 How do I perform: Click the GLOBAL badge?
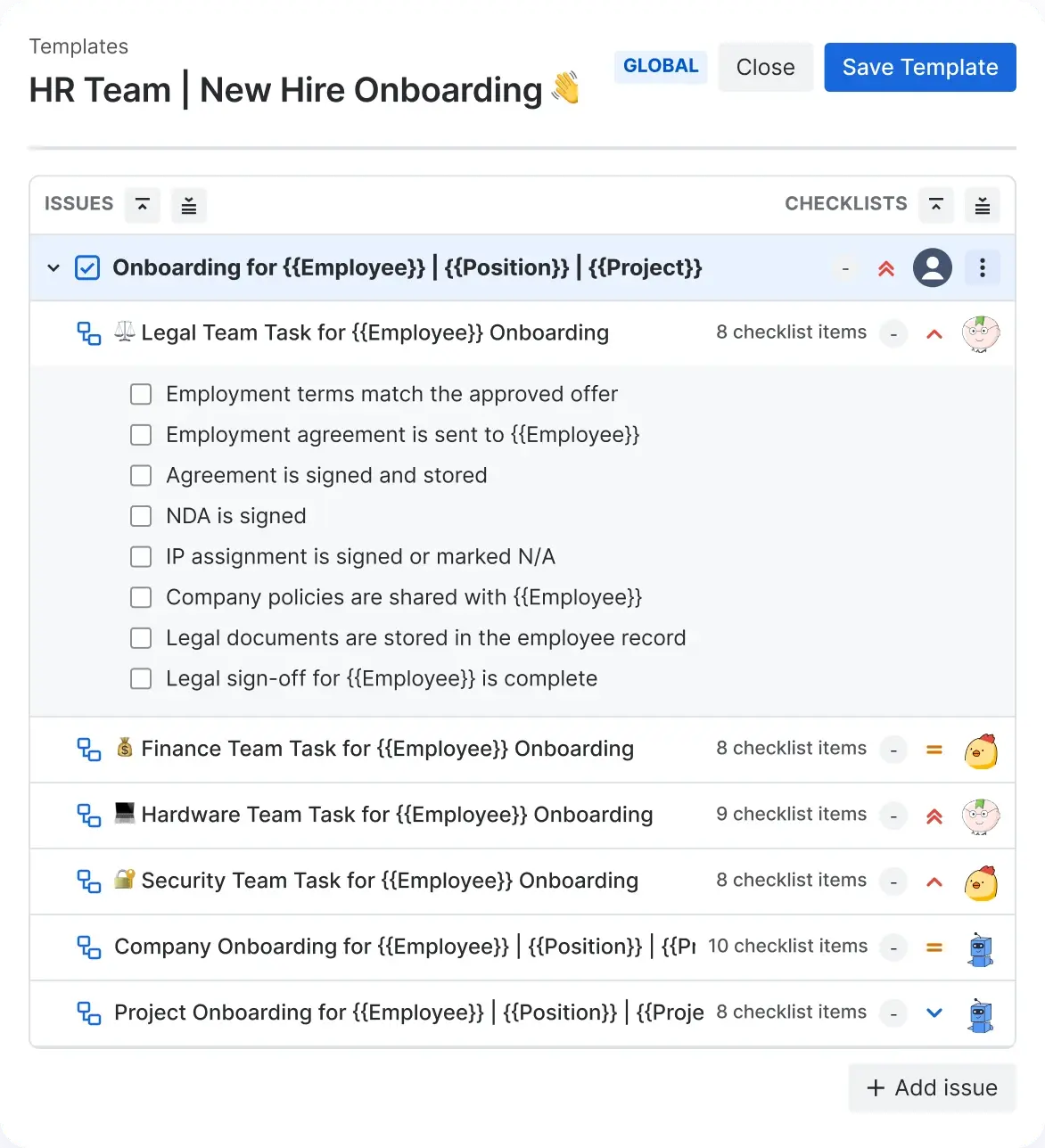click(x=661, y=67)
